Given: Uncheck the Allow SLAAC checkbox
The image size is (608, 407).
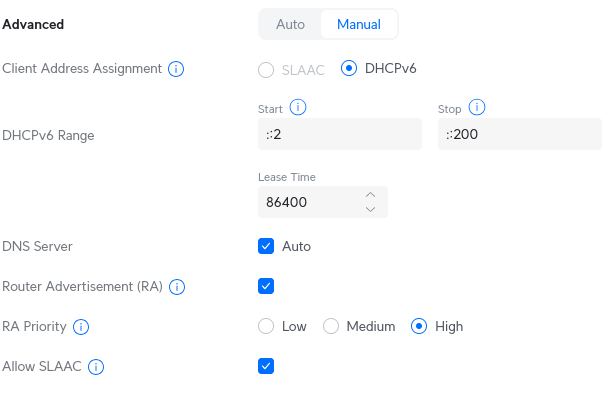Looking at the screenshot, I should [x=266, y=366].
